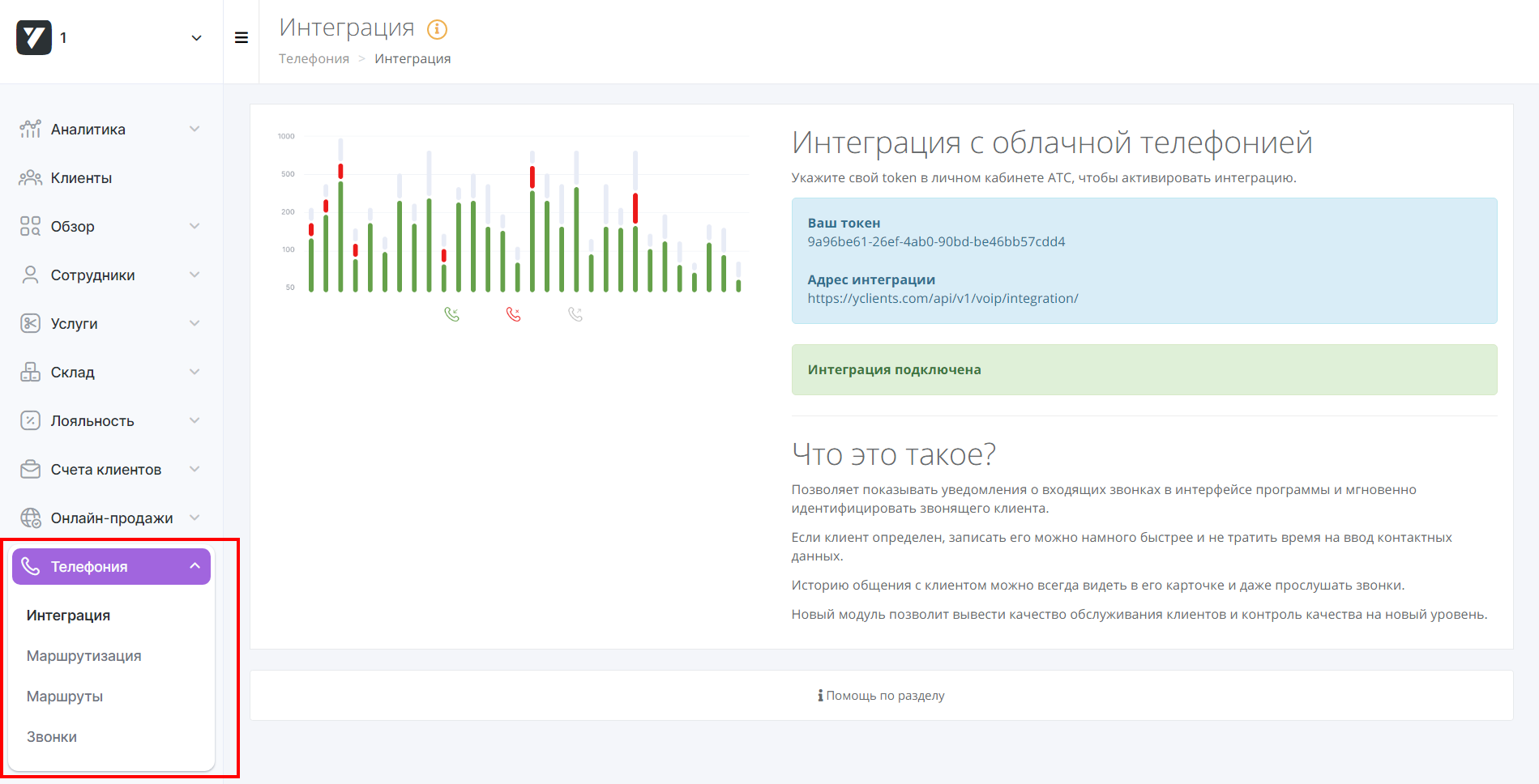This screenshot has width=1539, height=784.
Task: Click the integration URL address
Action: (x=943, y=299)
